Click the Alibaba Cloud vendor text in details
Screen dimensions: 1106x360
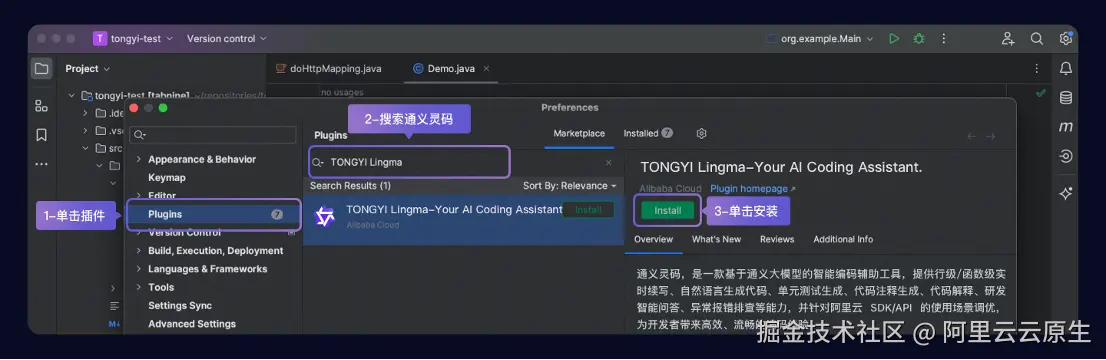coord(670,188)
